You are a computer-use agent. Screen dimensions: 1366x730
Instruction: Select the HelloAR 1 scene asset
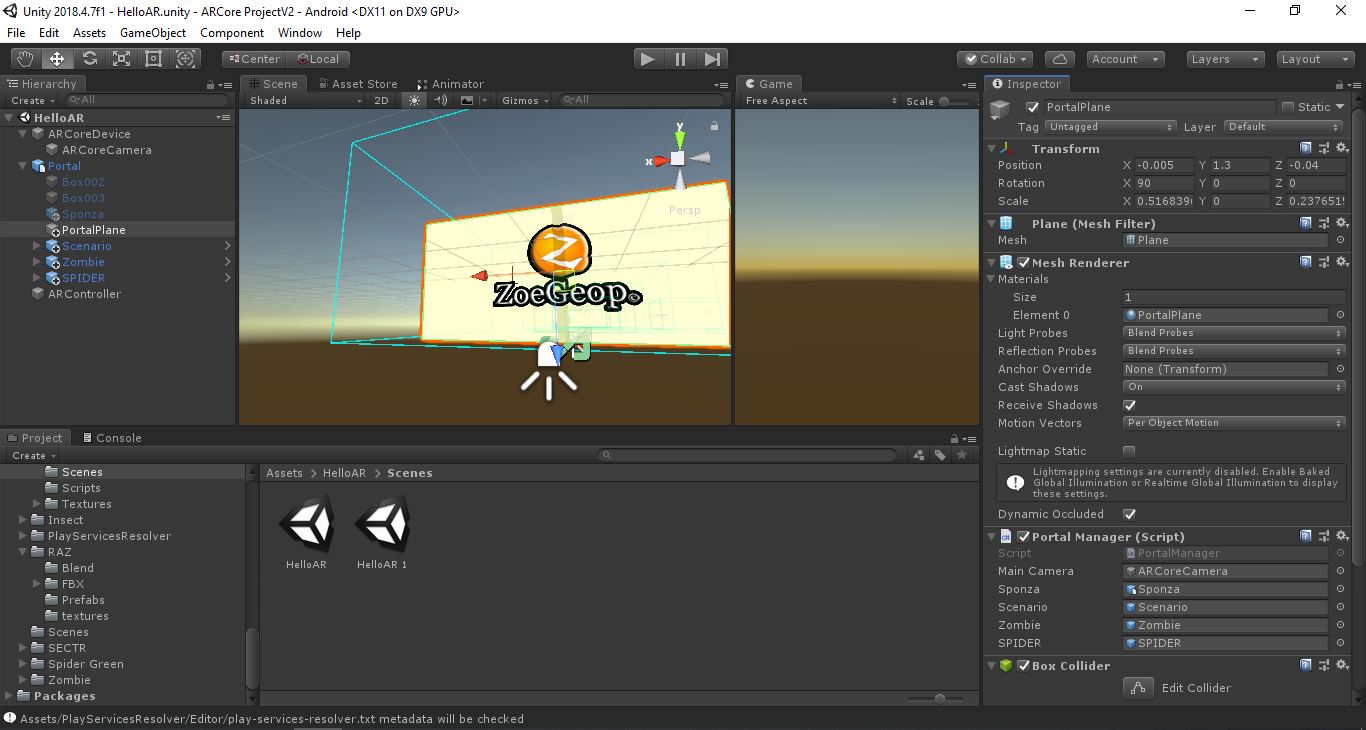point(382,525)
